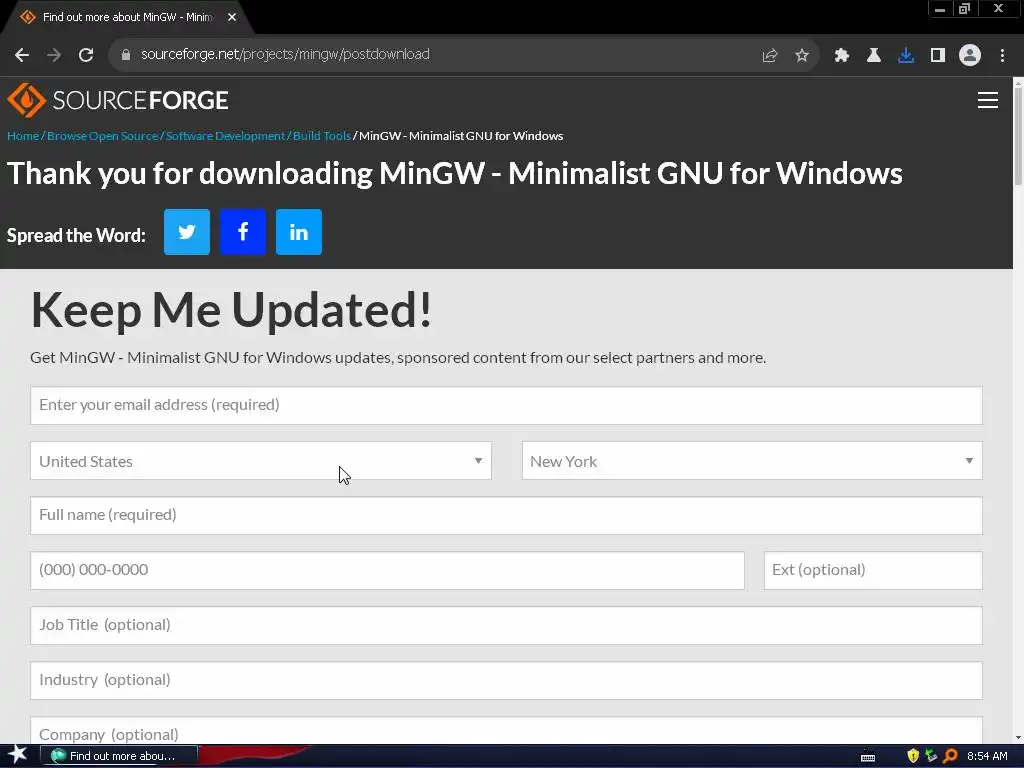This screenshot has height=768, width=1024.
Task: Click the padlock site info icon
Action: click(126, 55)
